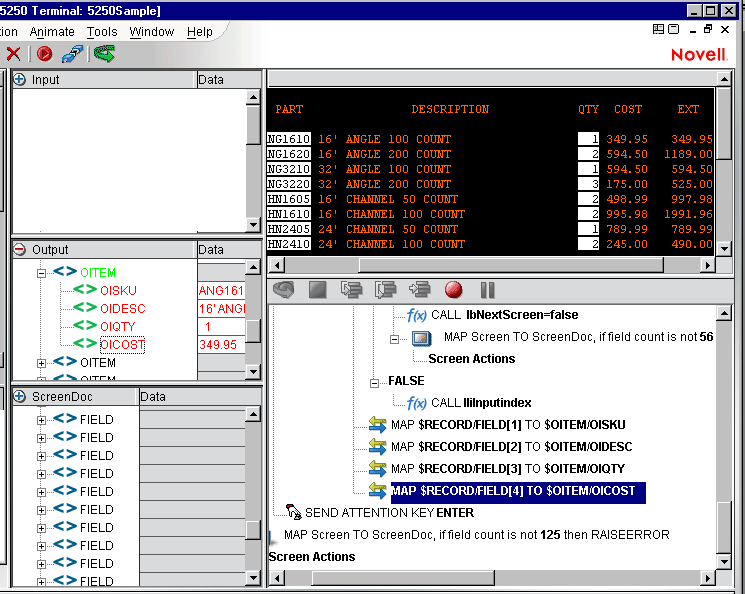Click the red X delete icon in toolbar
The height and width of the screenshot is (594, 745).
[13, 54]
